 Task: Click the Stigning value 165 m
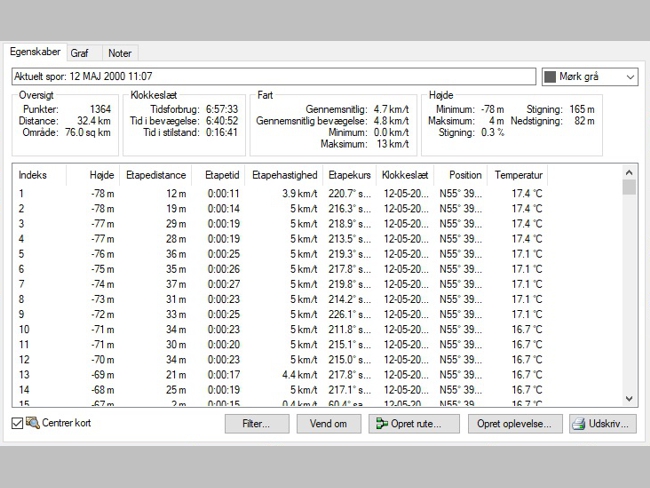(582, 109)
